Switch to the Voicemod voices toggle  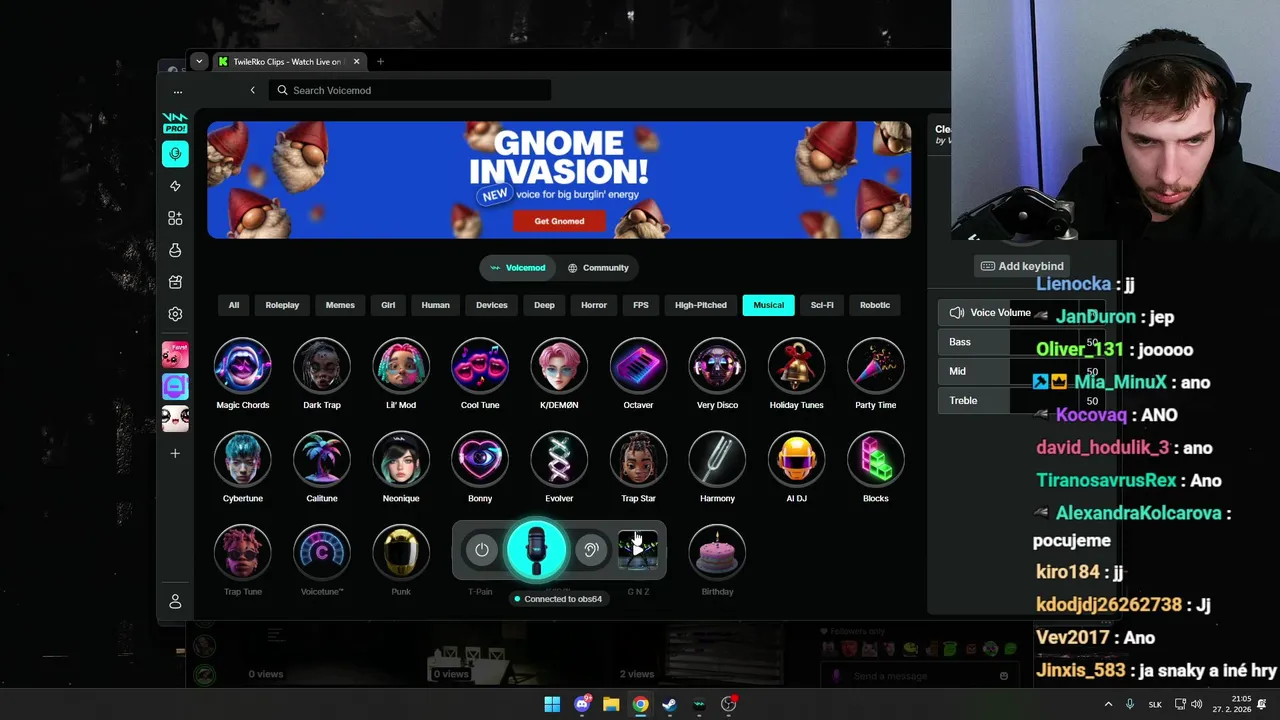pyautogui.click(x=518, y=268)
